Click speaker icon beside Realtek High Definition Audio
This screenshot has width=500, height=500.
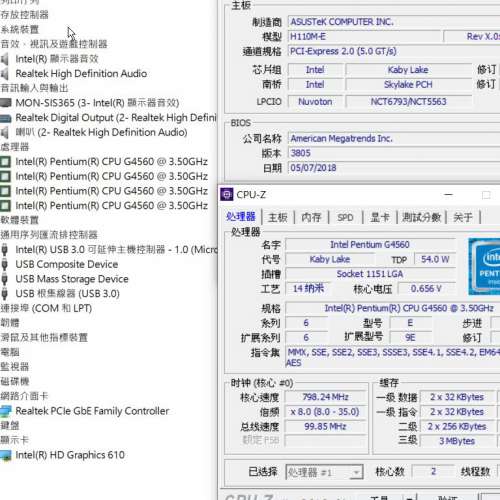5,74
